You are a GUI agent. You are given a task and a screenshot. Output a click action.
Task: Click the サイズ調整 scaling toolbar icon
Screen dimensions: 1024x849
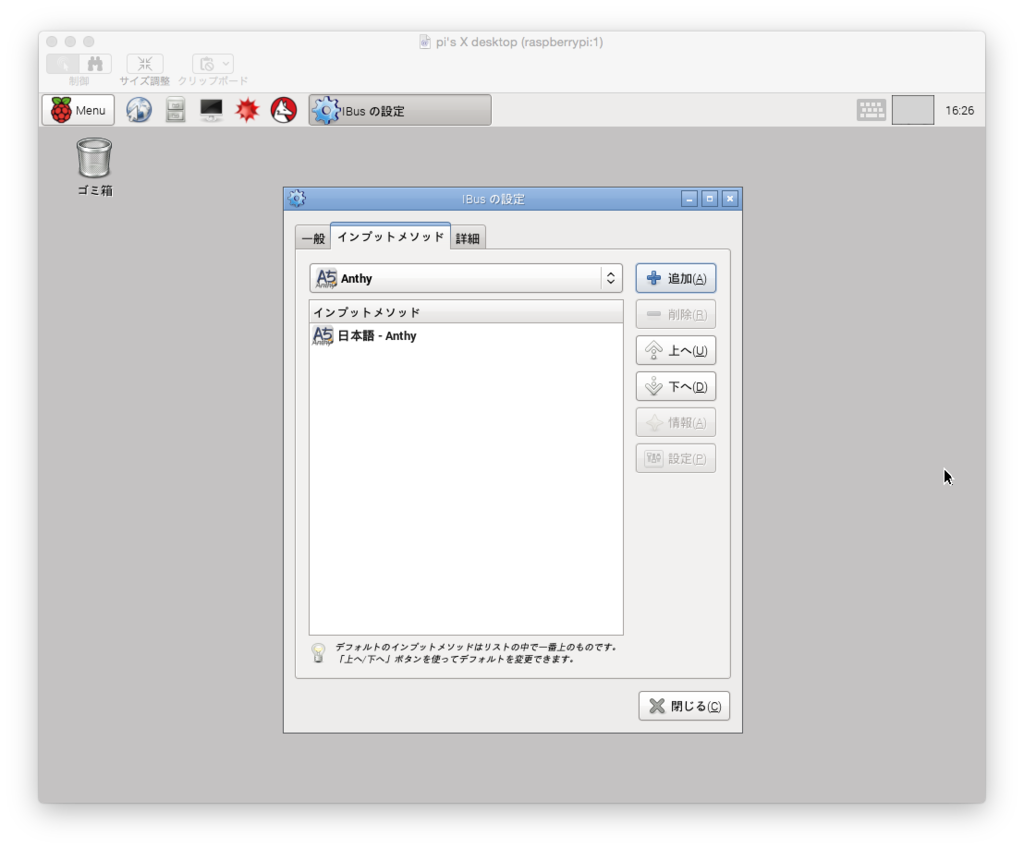[x=144, y=63]
